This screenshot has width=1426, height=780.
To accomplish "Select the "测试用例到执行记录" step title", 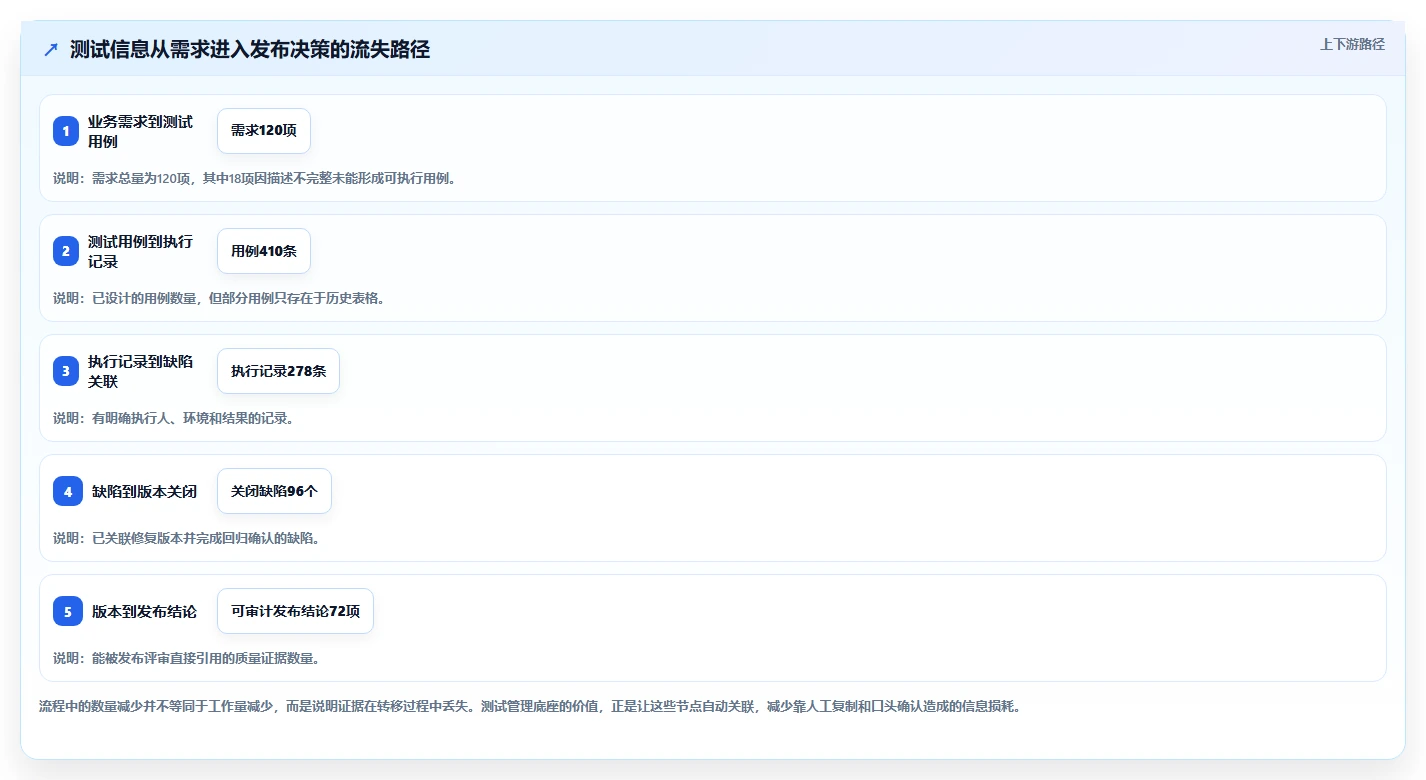I will (140, 251).
